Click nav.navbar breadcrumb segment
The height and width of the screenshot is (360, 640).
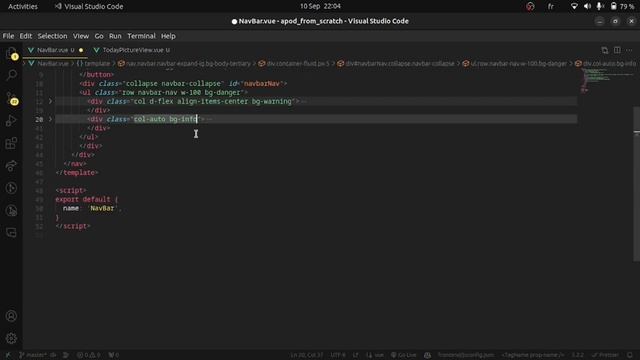184,64
